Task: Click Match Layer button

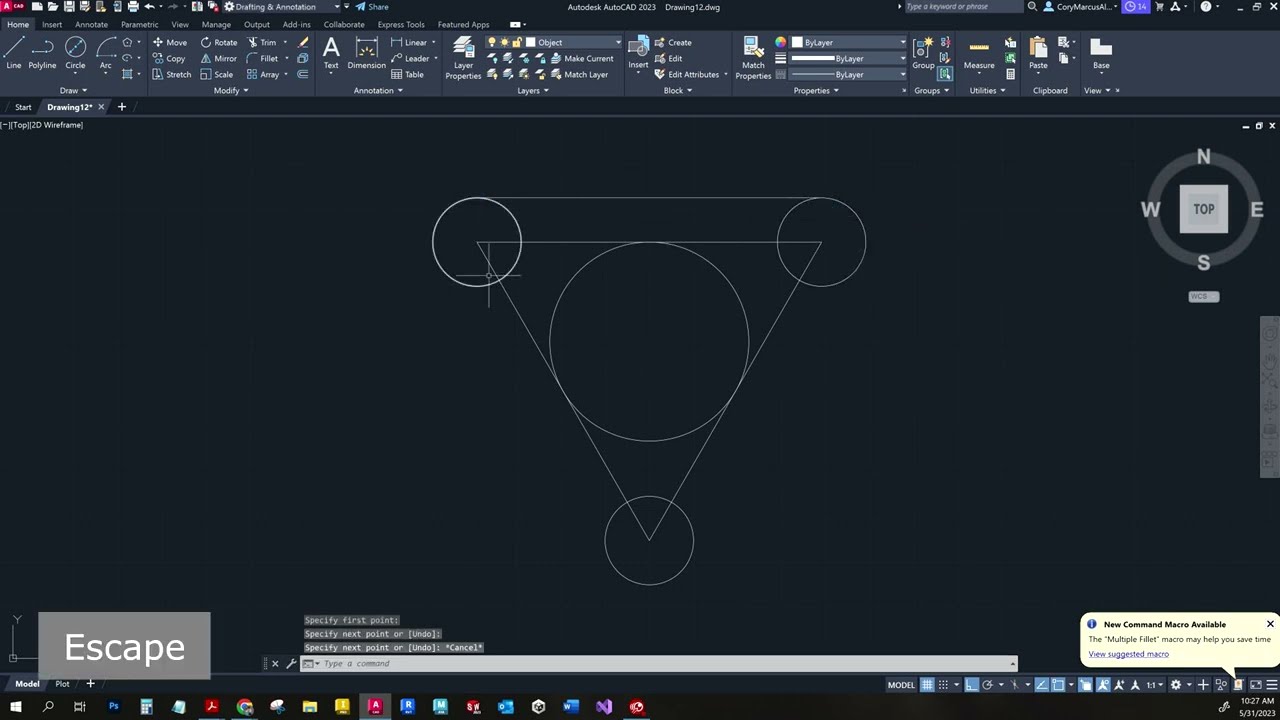Action: coord(579,74)
